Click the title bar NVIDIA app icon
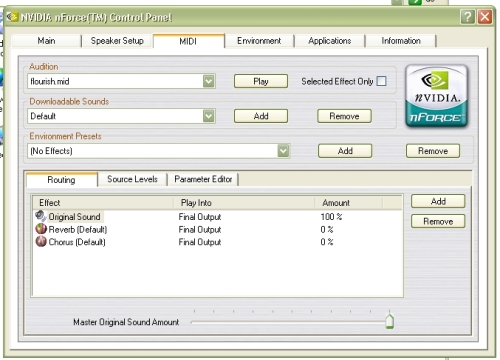This screenshot has width=500, height=360. click(12, 16)
